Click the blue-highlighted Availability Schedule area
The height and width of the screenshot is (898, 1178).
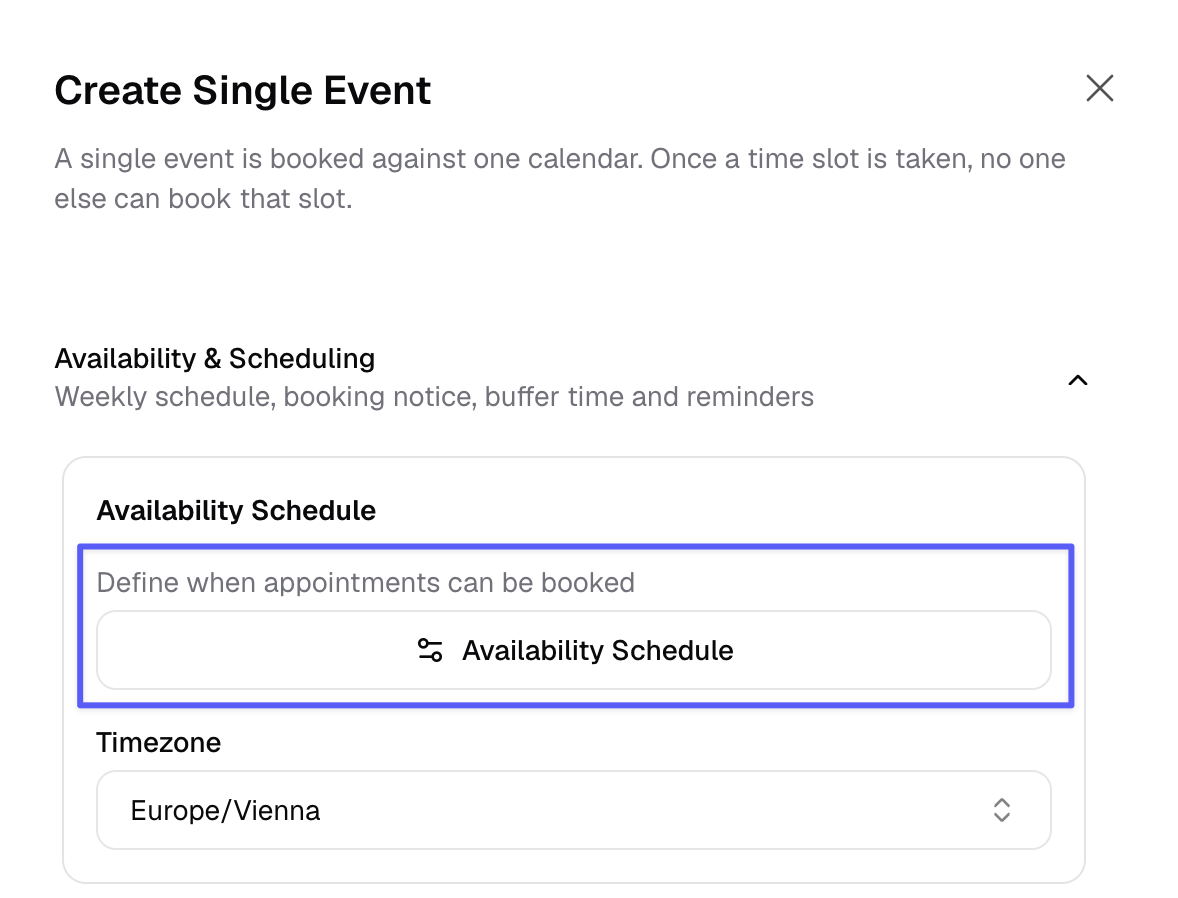click(575, 626)
